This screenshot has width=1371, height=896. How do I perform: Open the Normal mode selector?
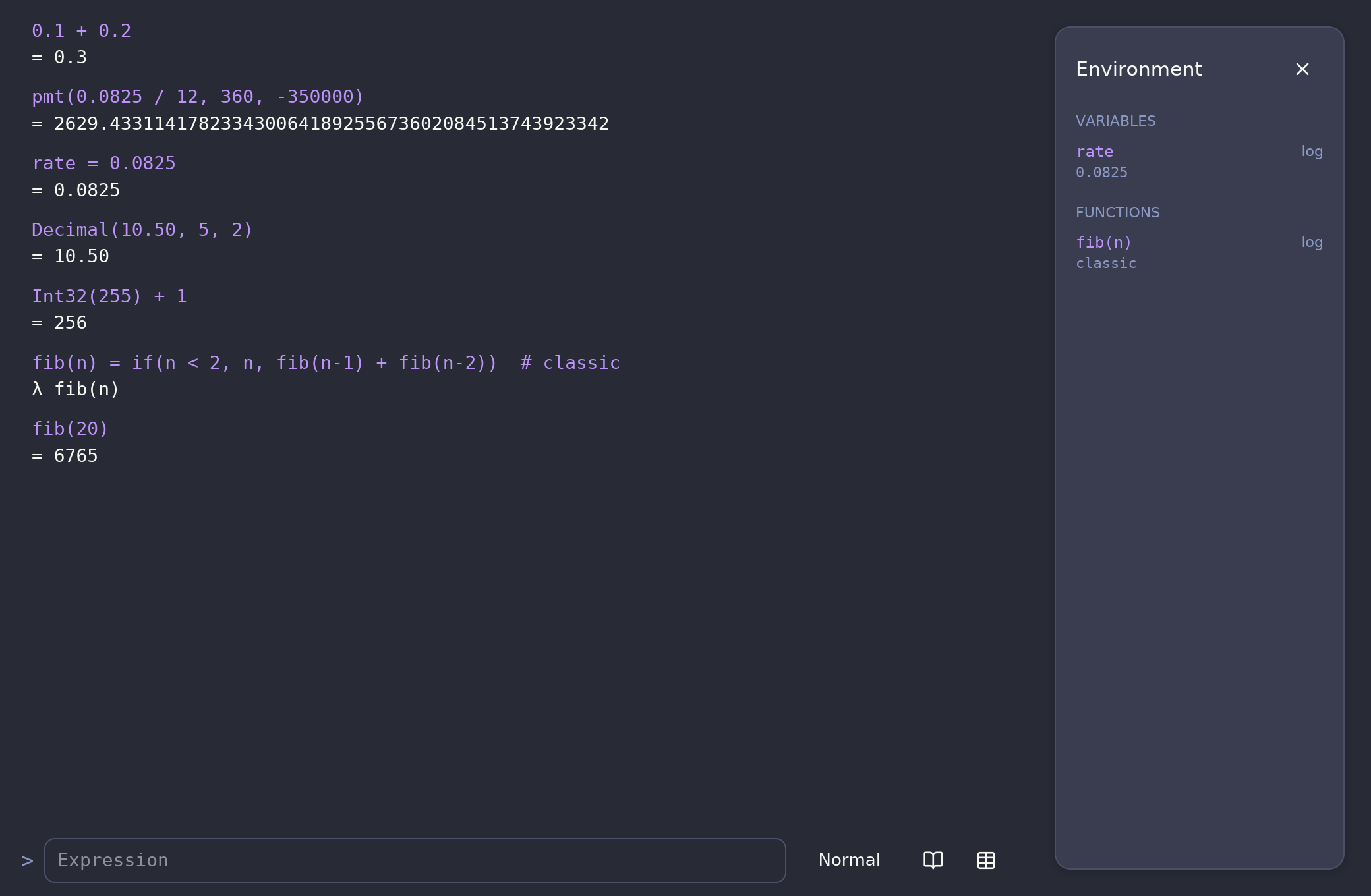[849, 860]
